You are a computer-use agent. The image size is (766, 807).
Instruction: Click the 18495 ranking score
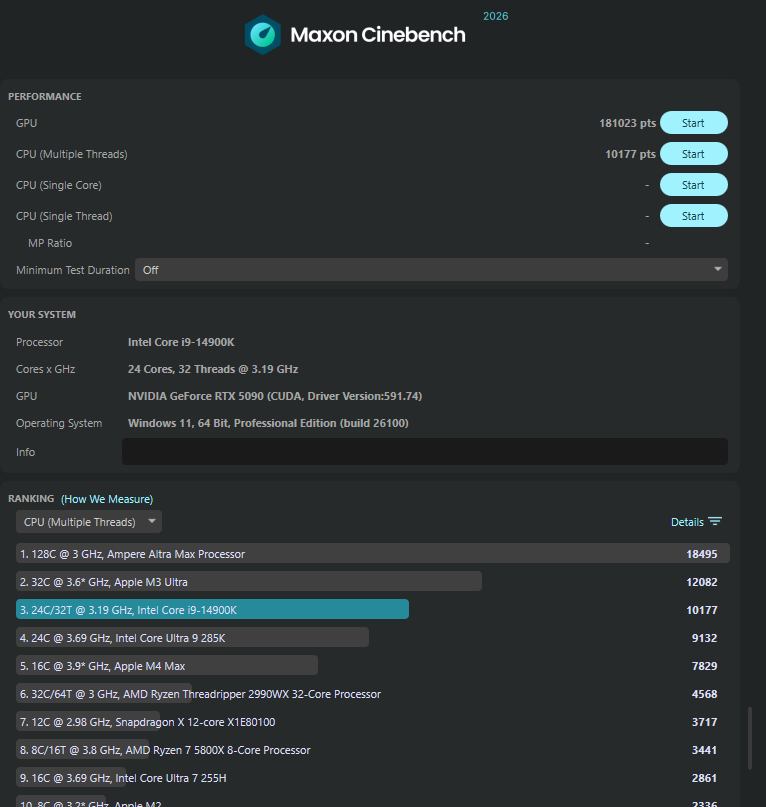point(702,554)
